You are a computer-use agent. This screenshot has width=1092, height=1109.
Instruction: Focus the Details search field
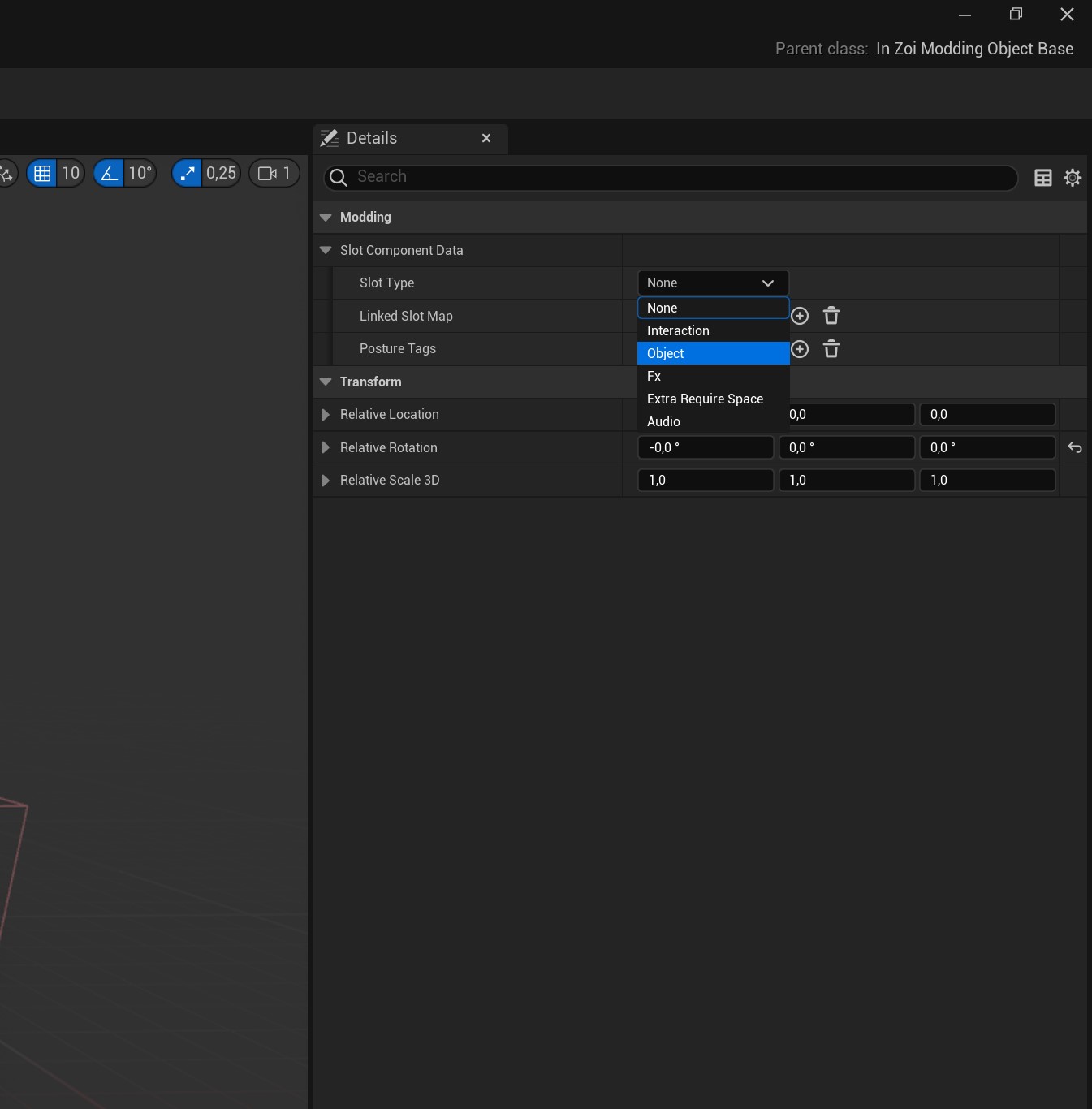pos(671,177)
